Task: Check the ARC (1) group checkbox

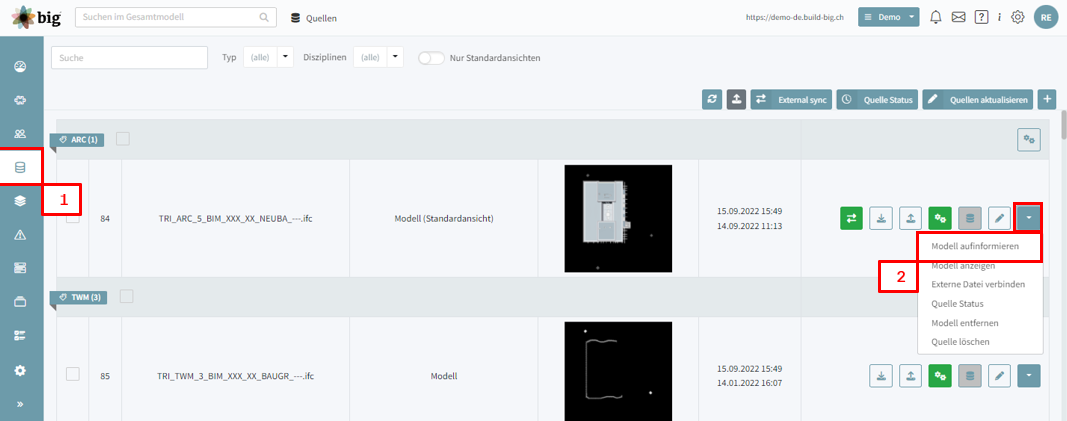Action: (122, 139)
